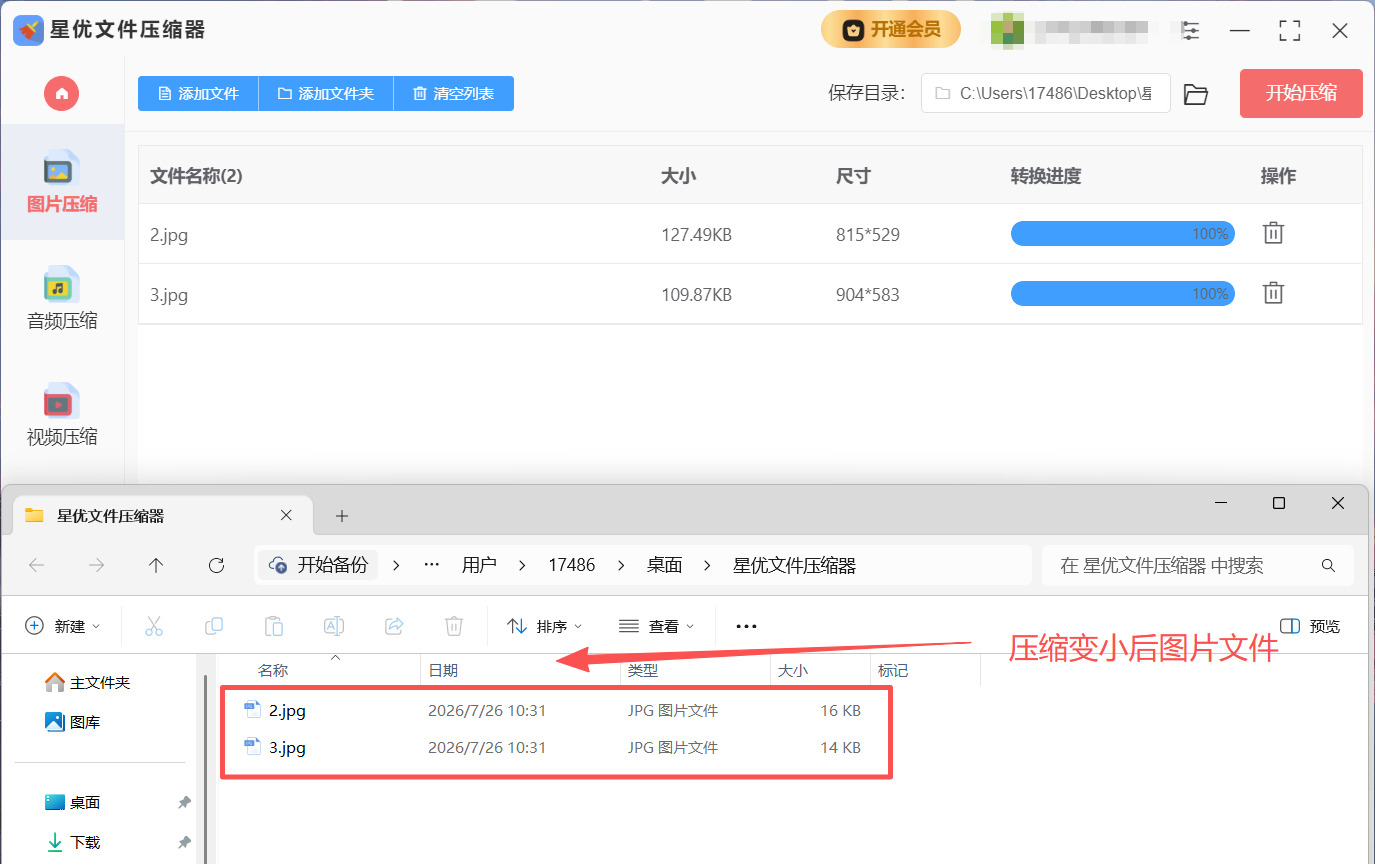Viewport: 1375px width, 864px height.
Task: Click the 开通会员 membership button
Action: (x=891, y=29)
